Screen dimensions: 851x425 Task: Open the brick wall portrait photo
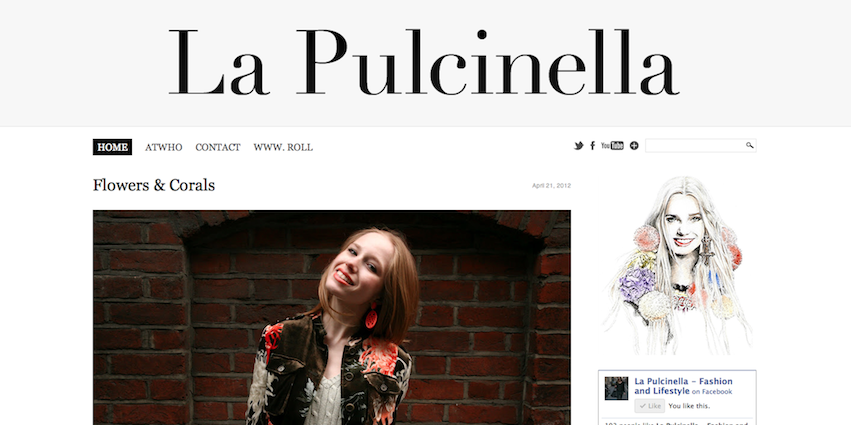point(332,318)
